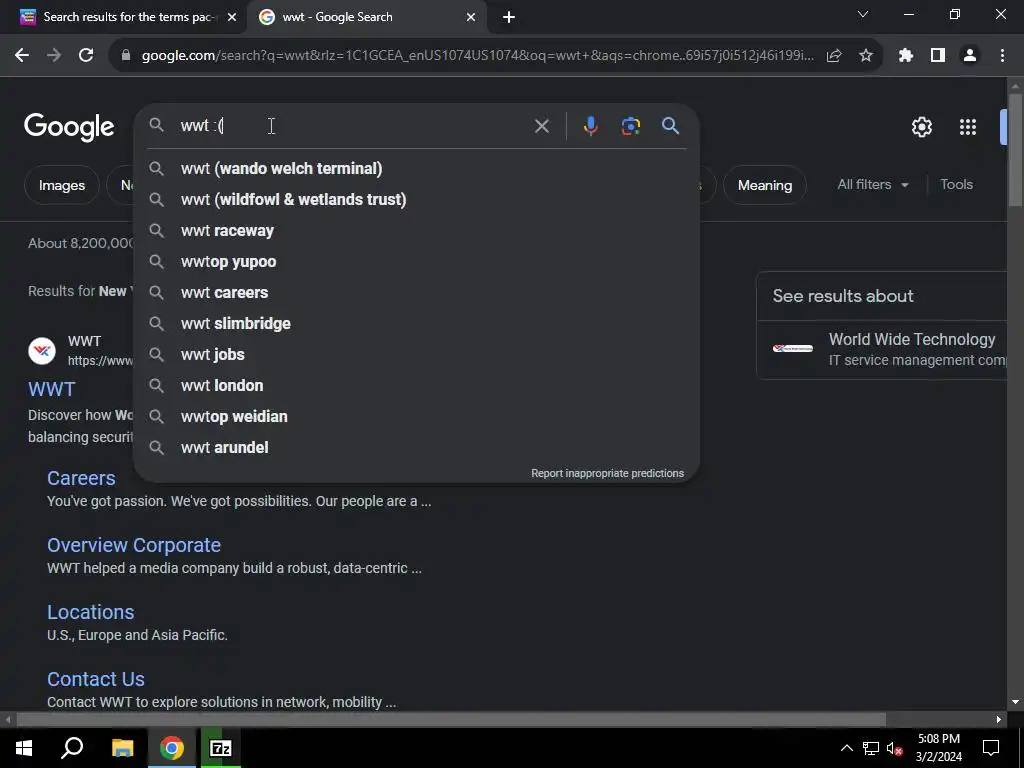Click the Chrome back arrow
Screen dimensions: 1024x768
pyautogui.click(x=22, y=56)
